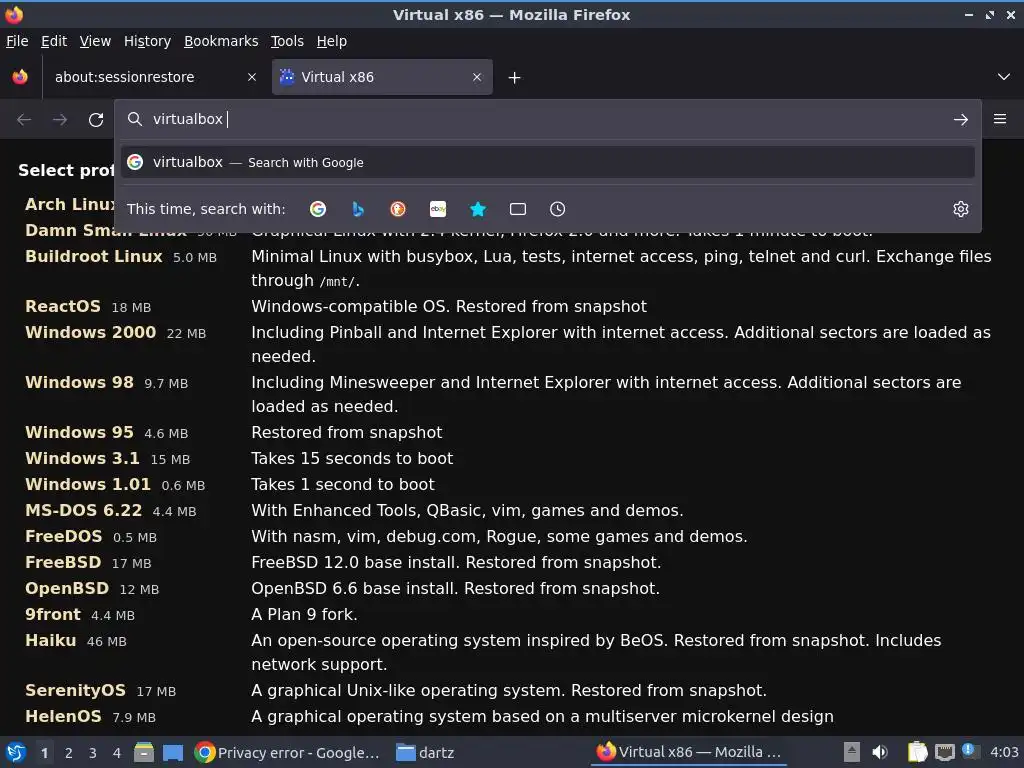Open search settings gear icon
Screen dimensions: 1024x768
(x=961, y=209)
